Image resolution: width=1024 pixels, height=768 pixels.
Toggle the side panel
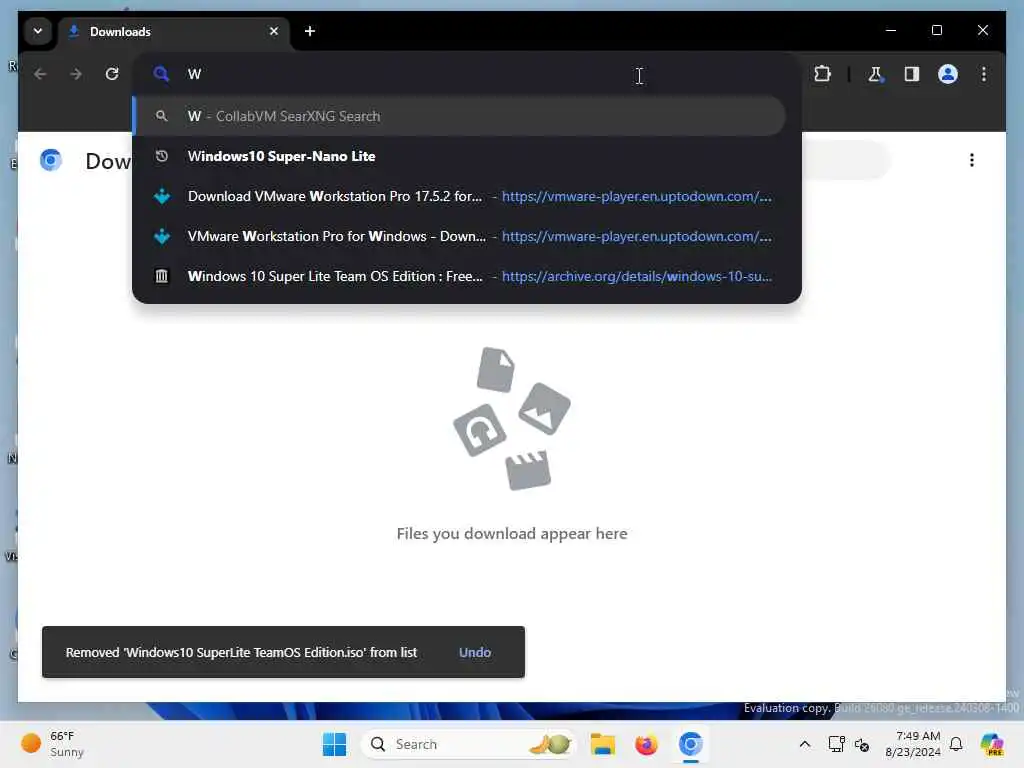pyautogui.click(x=912, y=74)
